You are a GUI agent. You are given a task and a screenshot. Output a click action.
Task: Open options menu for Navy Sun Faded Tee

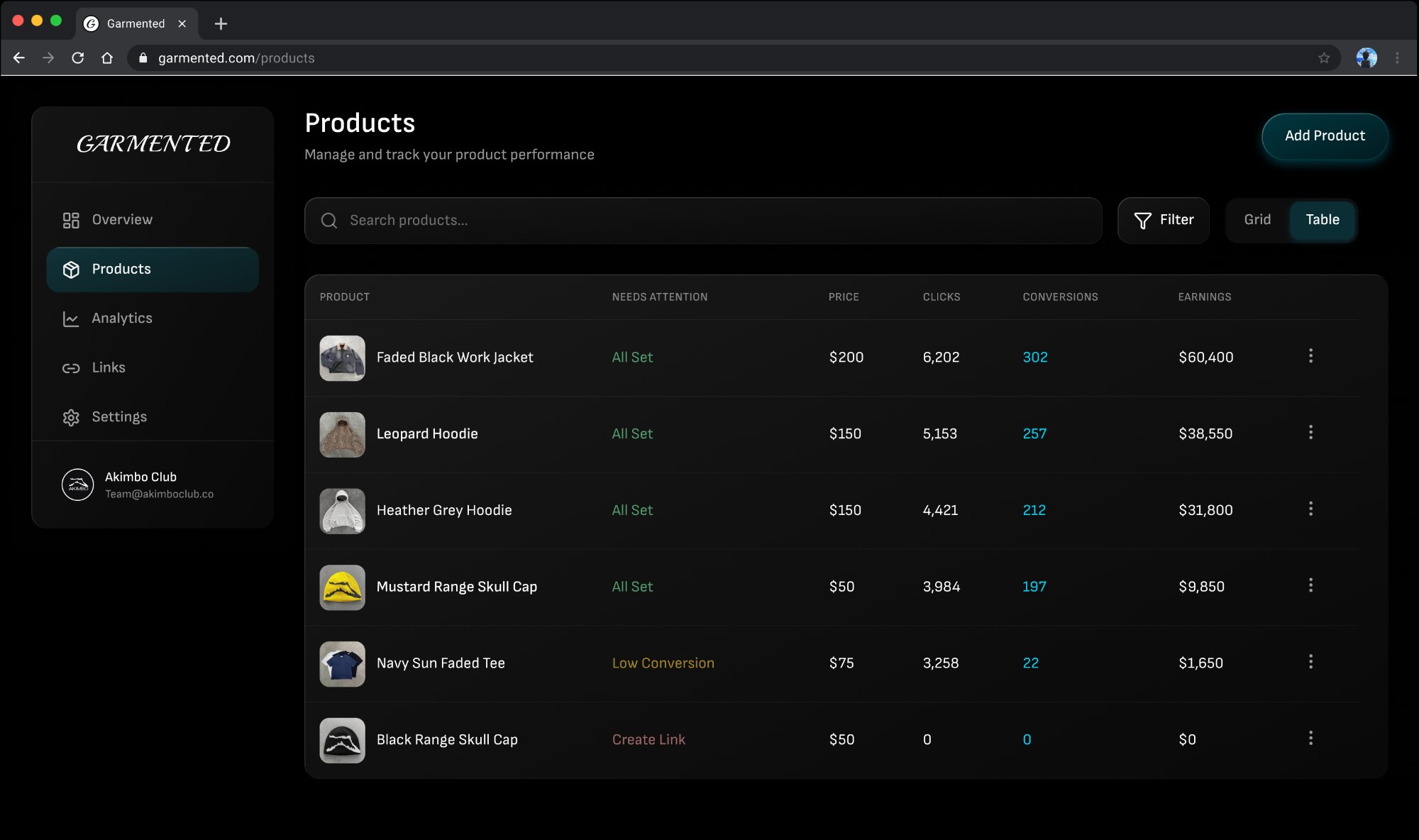[x=1311, y=663]
